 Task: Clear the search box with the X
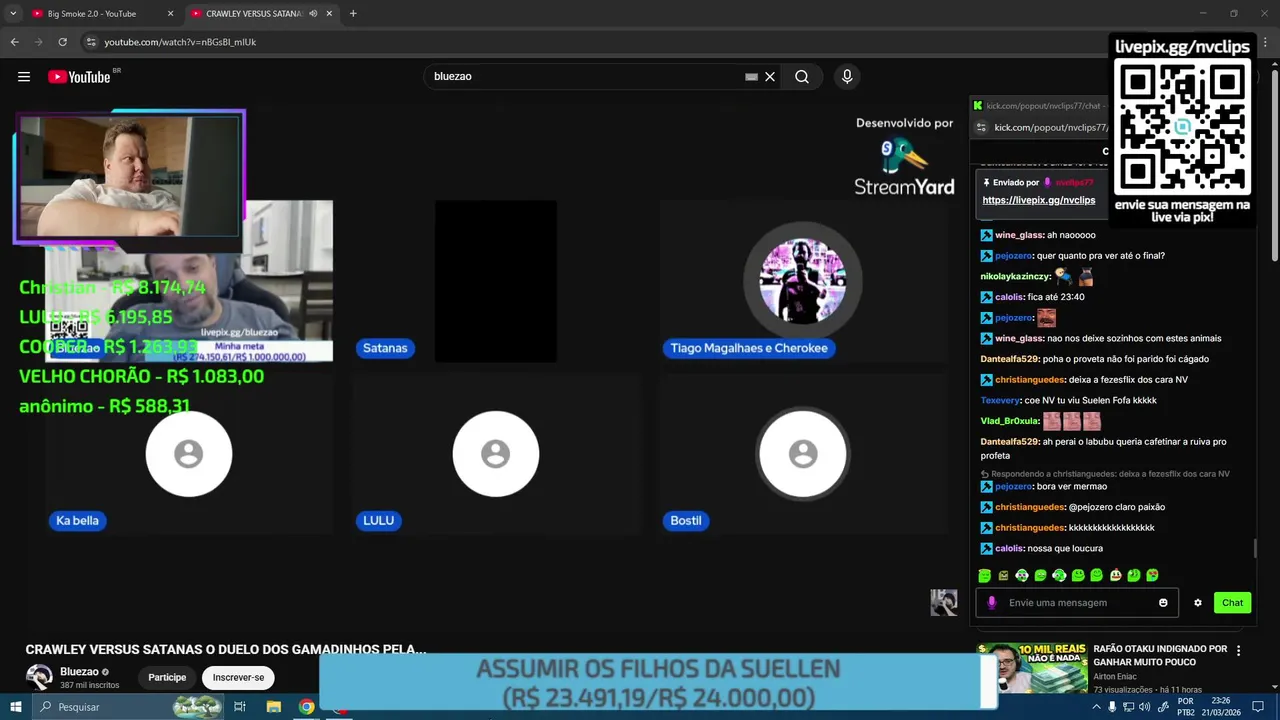tap(770, 77)
